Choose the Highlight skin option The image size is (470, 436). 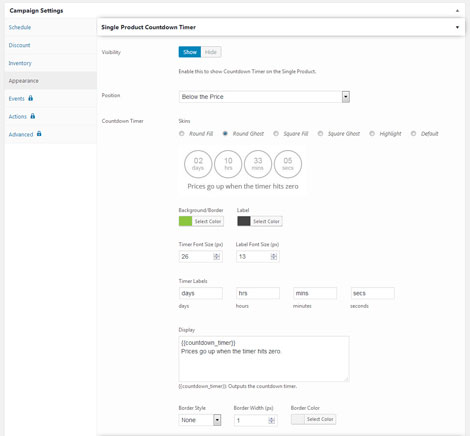pyautogui.click(x=372, y=133)
